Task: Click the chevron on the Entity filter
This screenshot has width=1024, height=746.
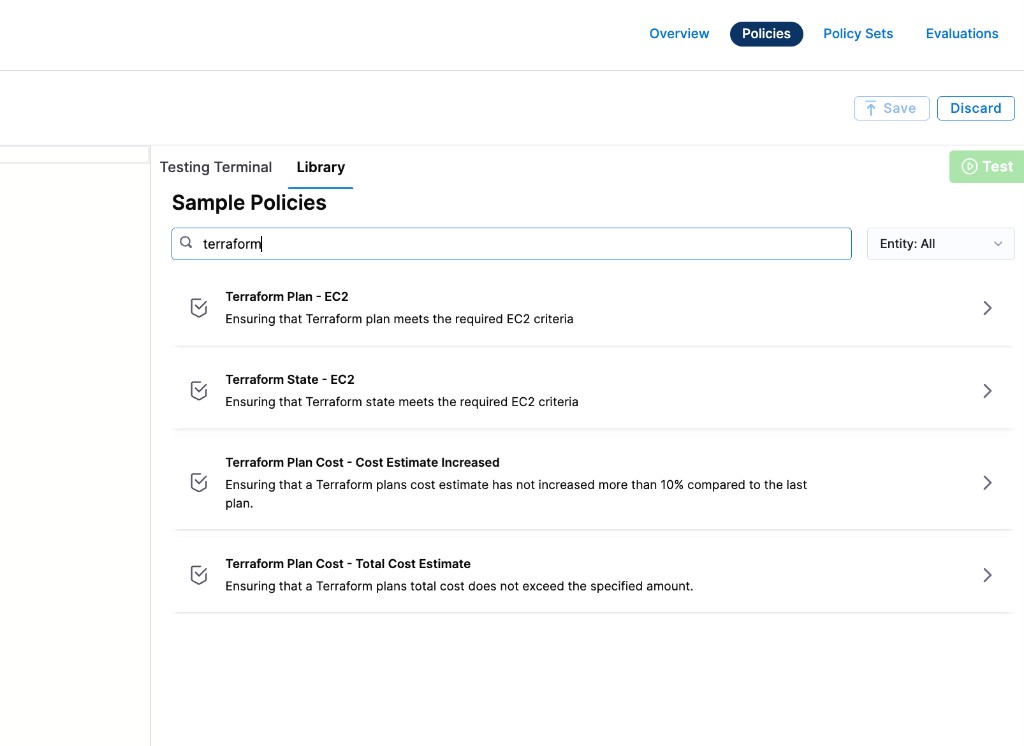Action: (x=998, y=243)
